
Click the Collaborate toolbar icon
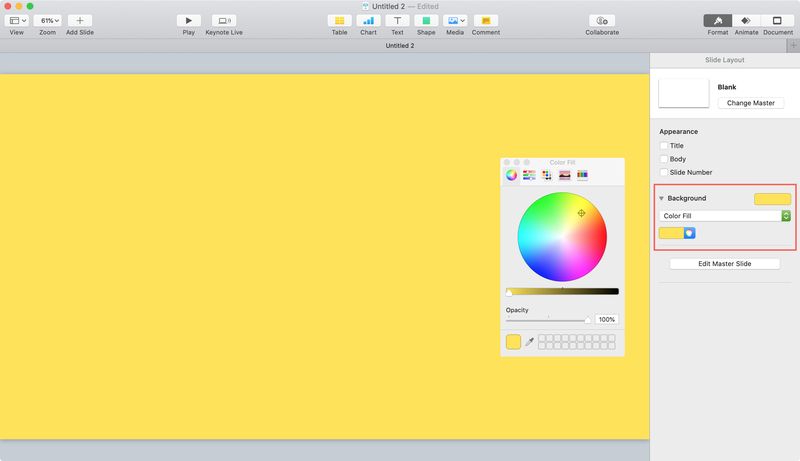click(x=602, y=20)
